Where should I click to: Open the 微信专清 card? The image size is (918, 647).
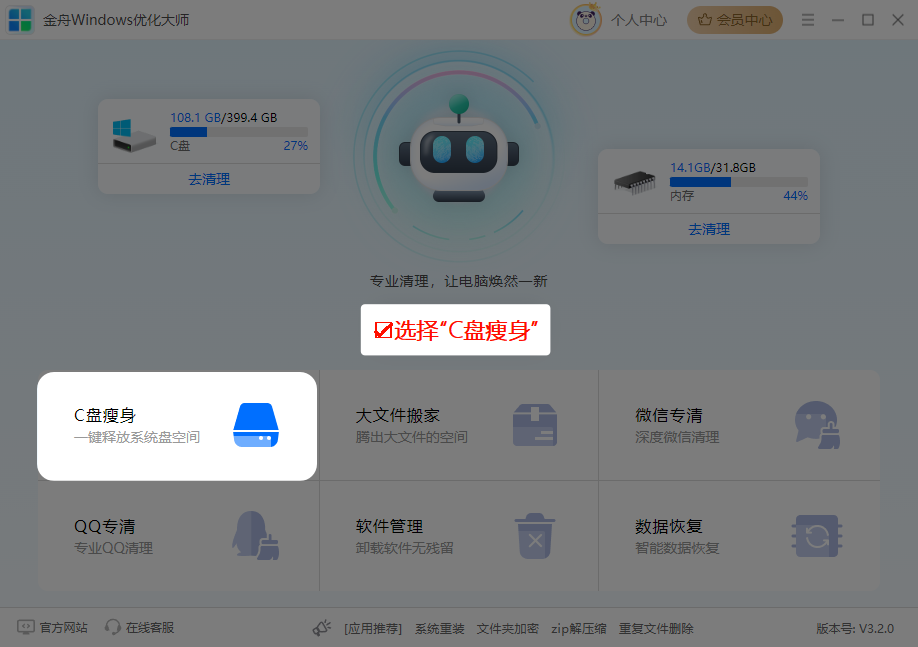point(739,426)
